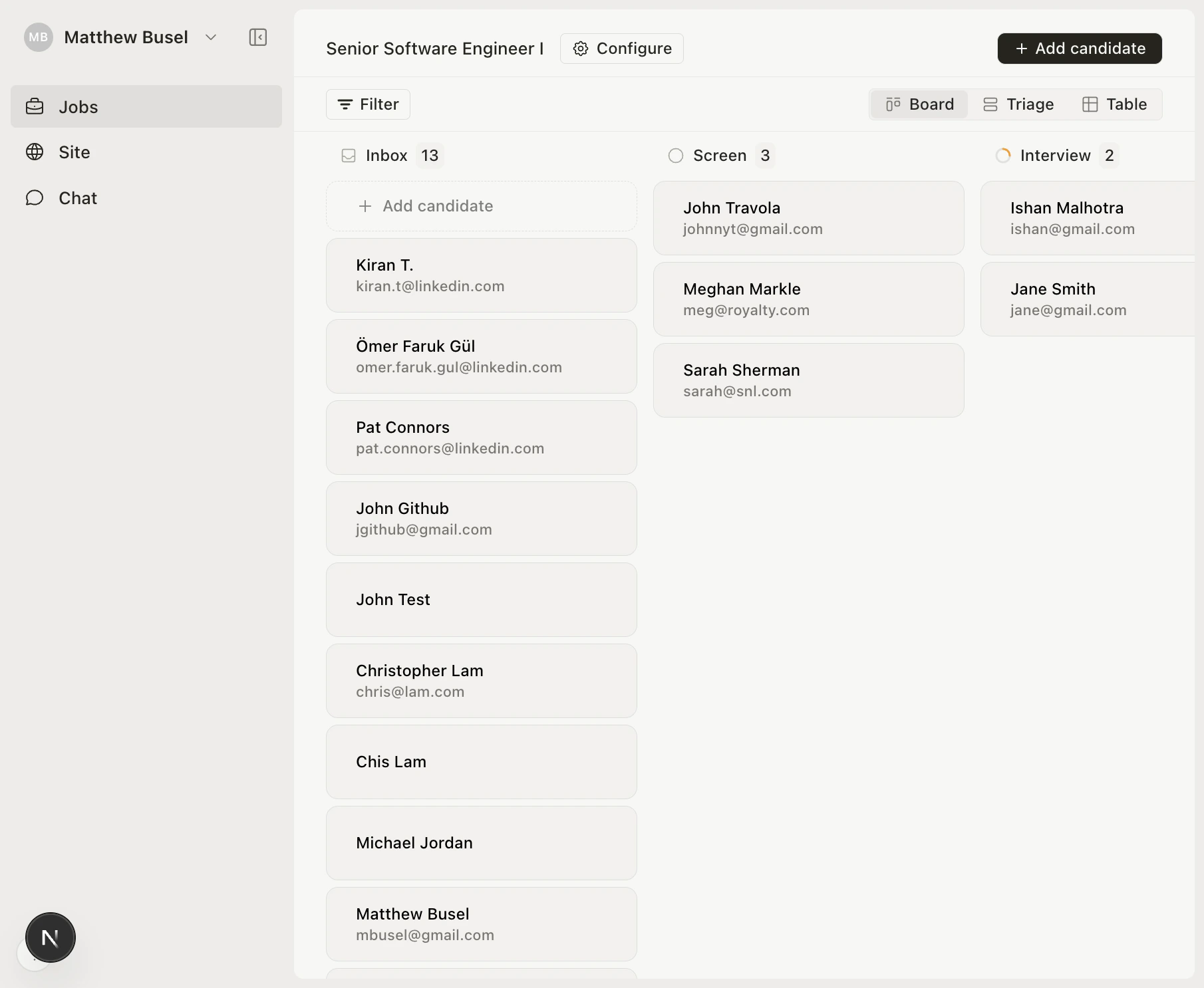
Task: Click the Screen count badge 3
Action: point(765,156)
